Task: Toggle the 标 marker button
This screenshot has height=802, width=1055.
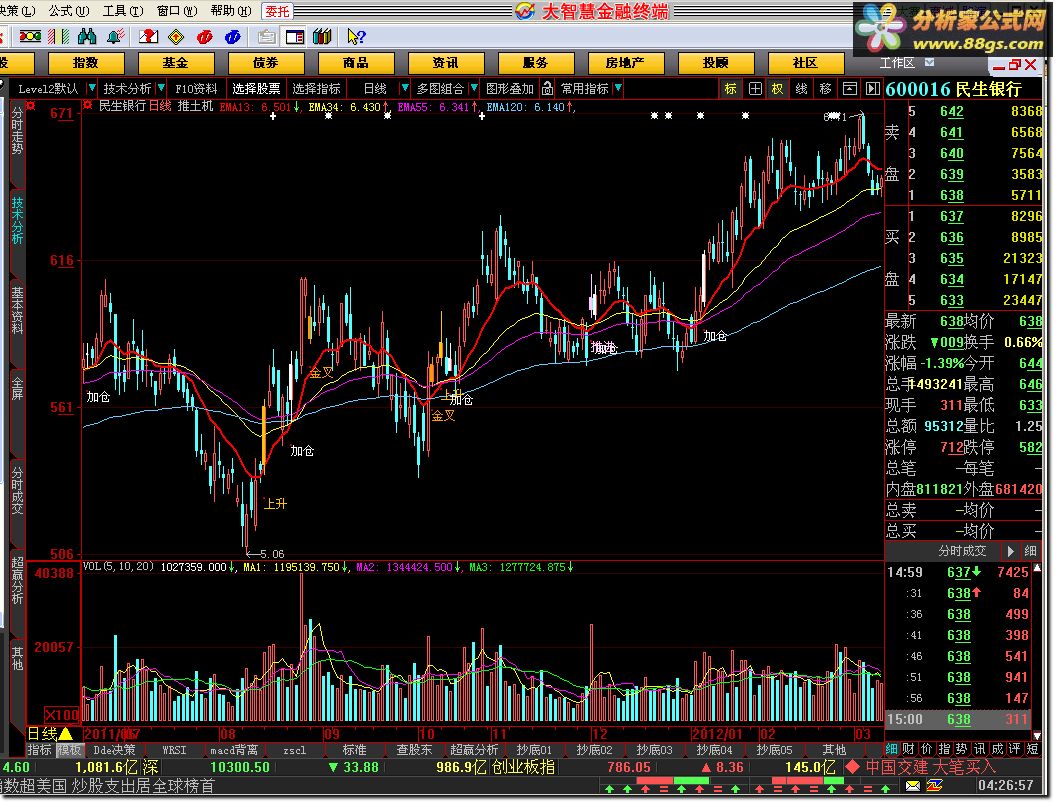Action: click(731, 89)
